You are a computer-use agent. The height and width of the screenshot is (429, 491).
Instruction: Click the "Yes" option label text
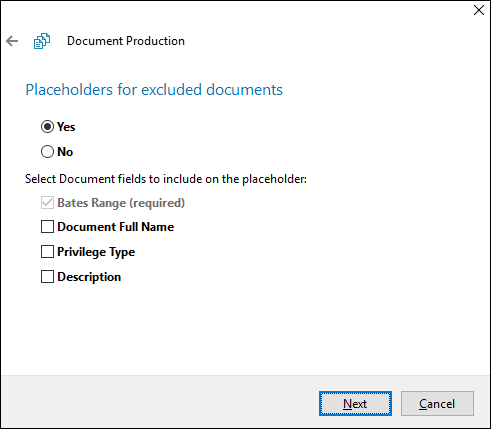[x=66, y=127]
